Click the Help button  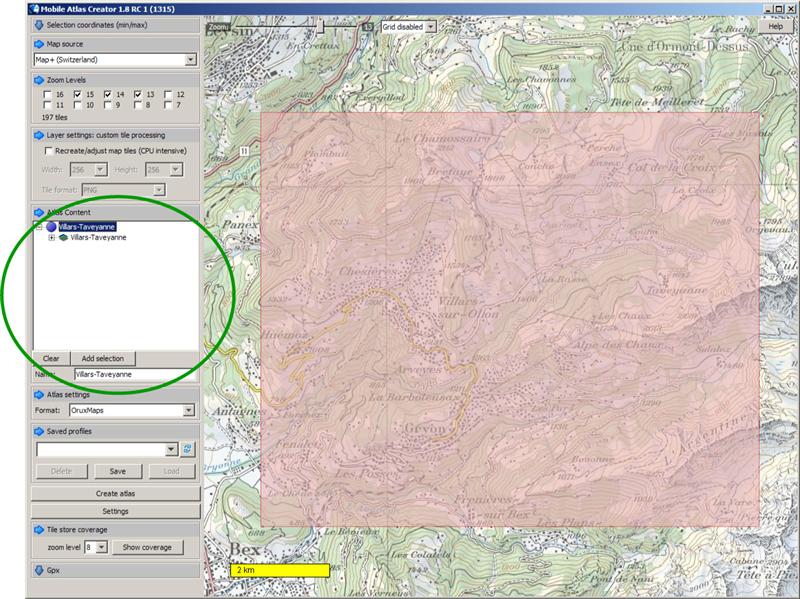coord(776,27)
